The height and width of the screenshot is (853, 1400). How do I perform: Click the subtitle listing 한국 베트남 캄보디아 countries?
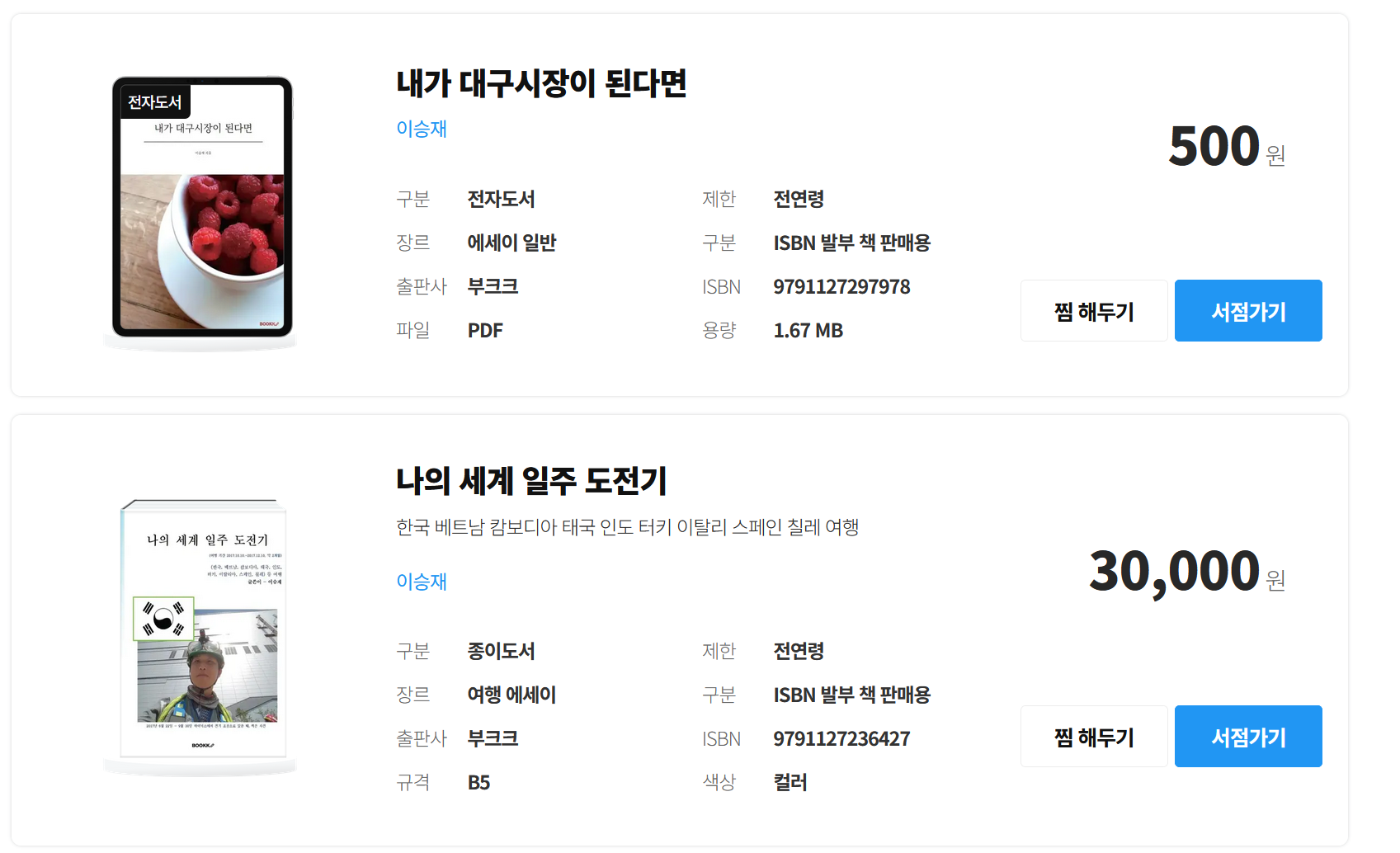[x=628, y=527]
